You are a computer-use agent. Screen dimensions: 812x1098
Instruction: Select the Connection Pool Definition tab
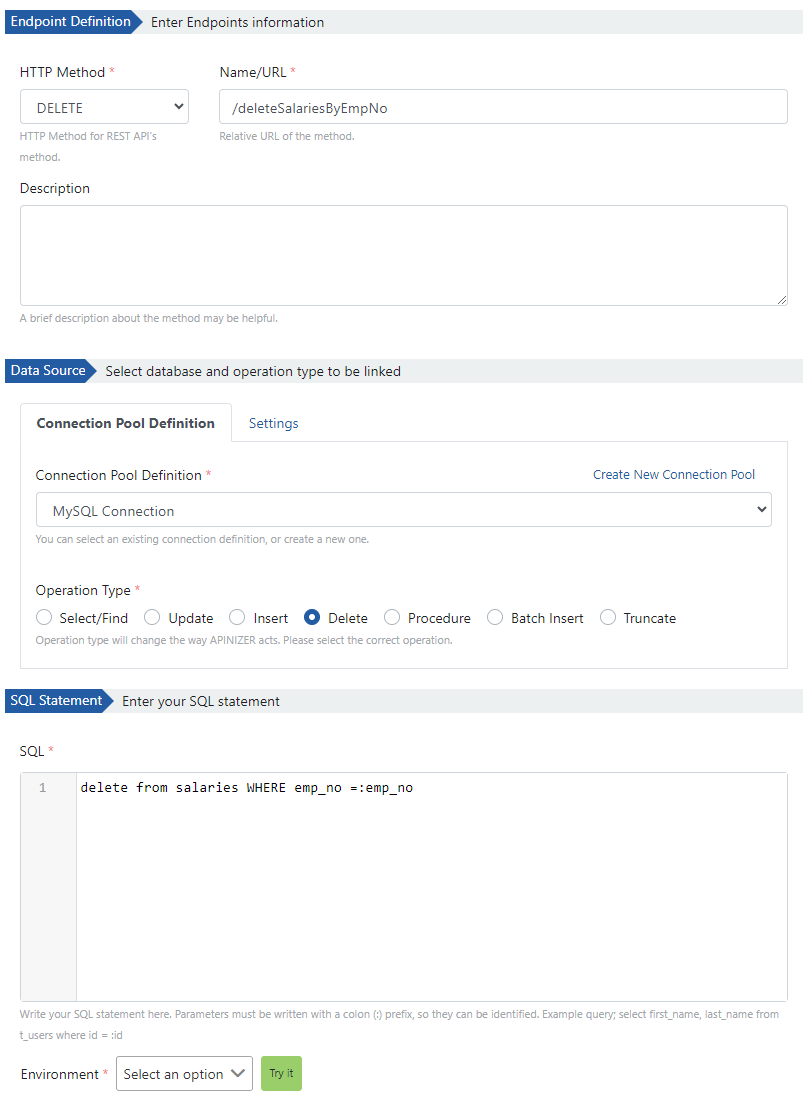point(126,423)
